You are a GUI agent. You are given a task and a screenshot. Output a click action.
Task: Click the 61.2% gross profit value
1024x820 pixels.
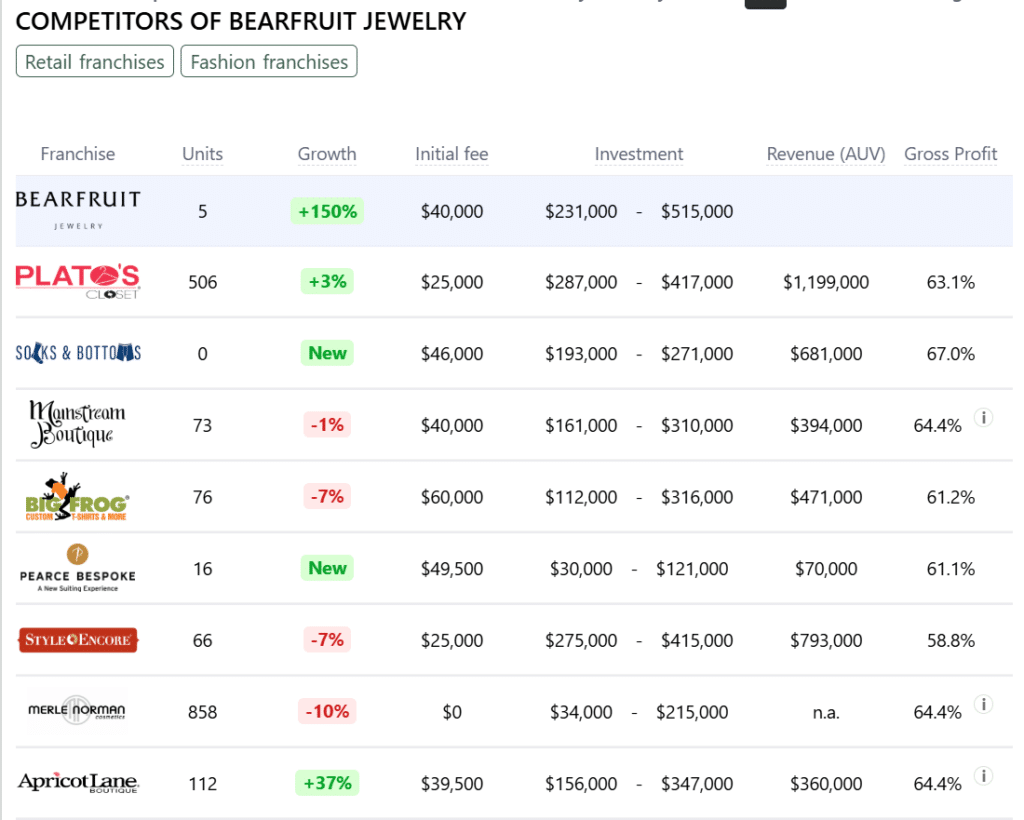point(951,497)
